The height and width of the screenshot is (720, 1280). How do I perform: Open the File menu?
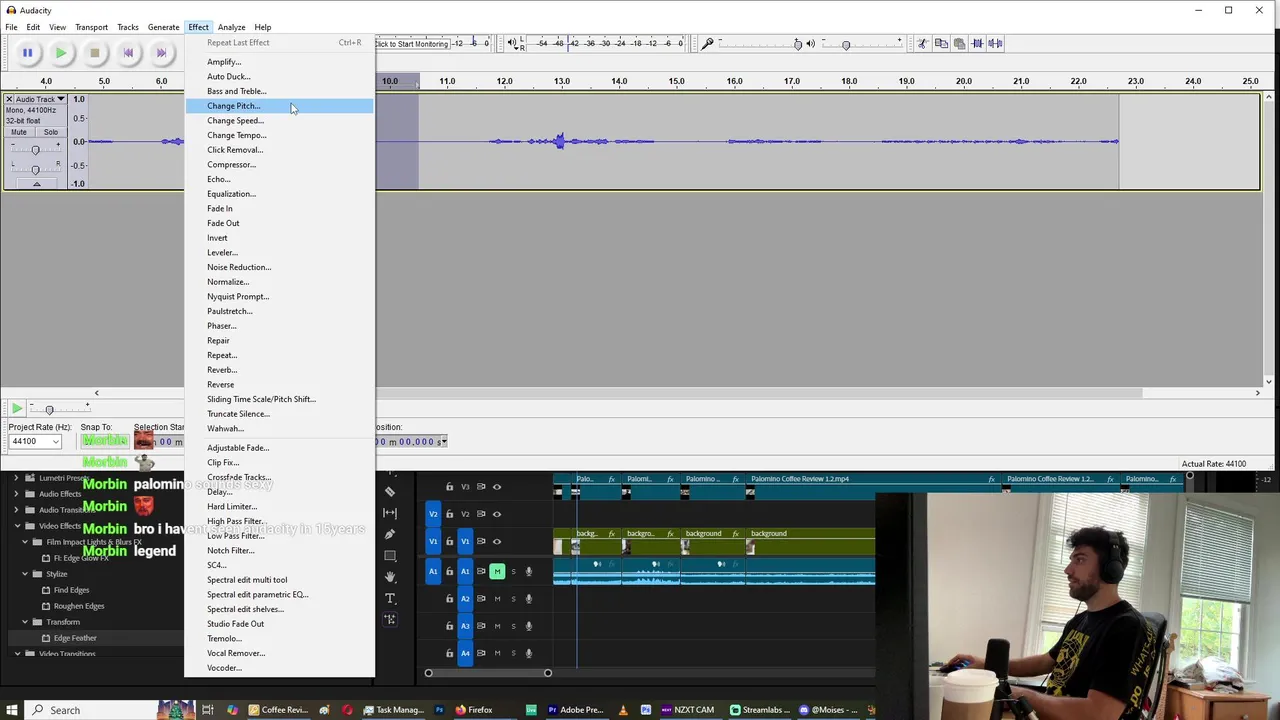click(11, 27)
